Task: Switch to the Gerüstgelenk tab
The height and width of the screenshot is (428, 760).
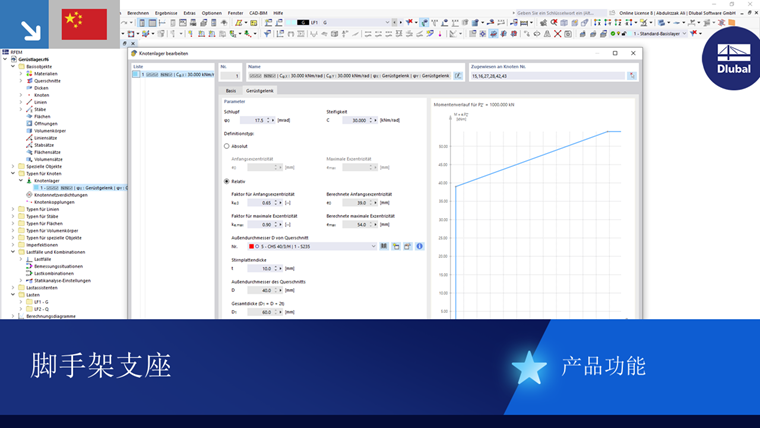Action: coord(259,91)
